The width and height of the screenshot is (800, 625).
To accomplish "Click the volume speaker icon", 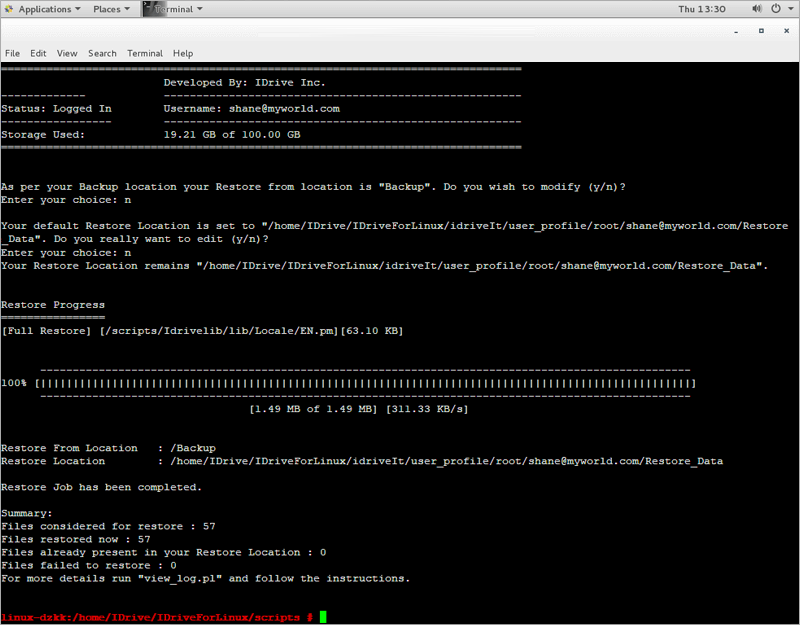I will 757,9.
